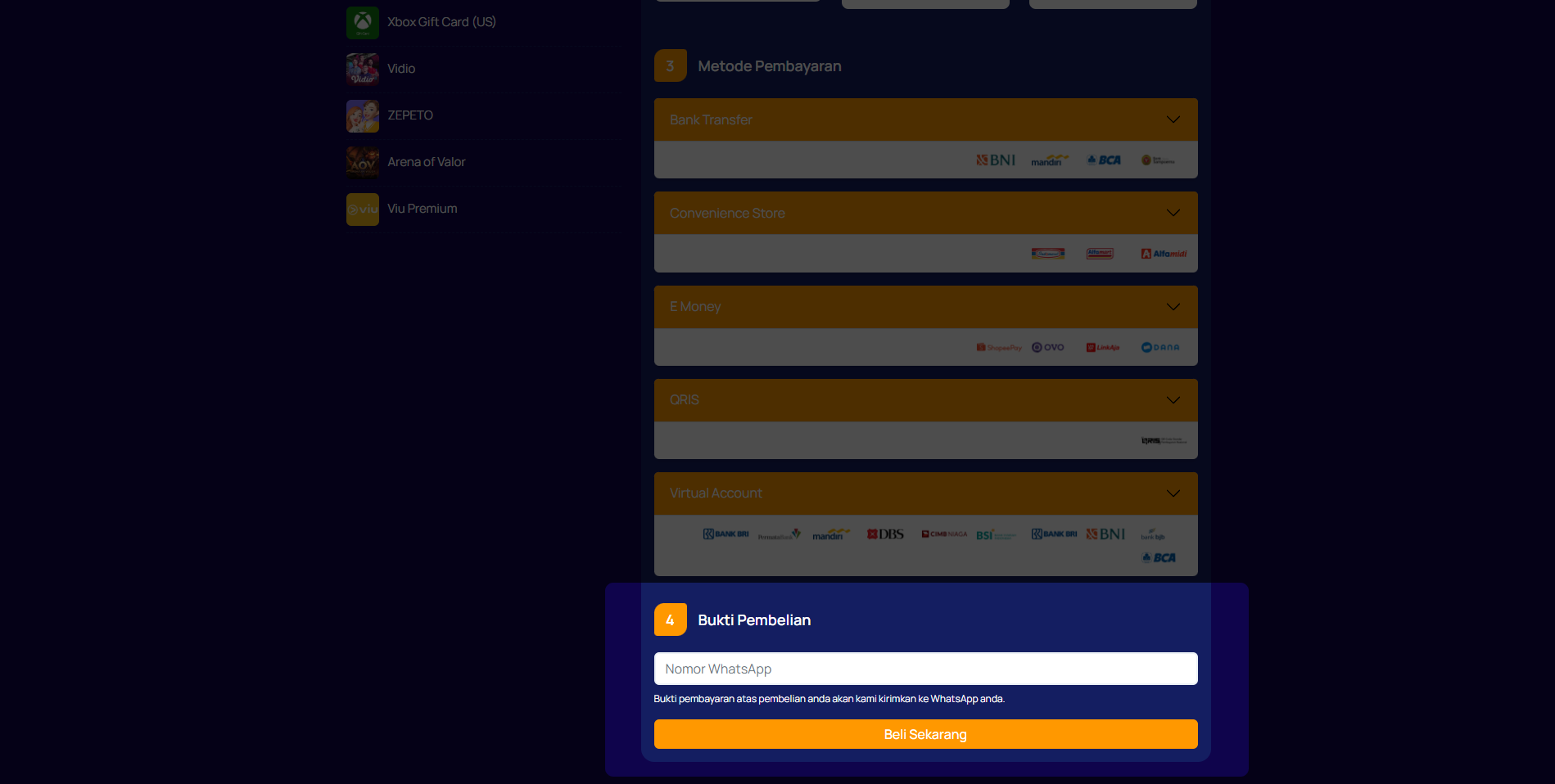Screen dimensions: 1555x784
Task: Focus the Nomor WhatsApp input field
Action: (x=925, y=669)
